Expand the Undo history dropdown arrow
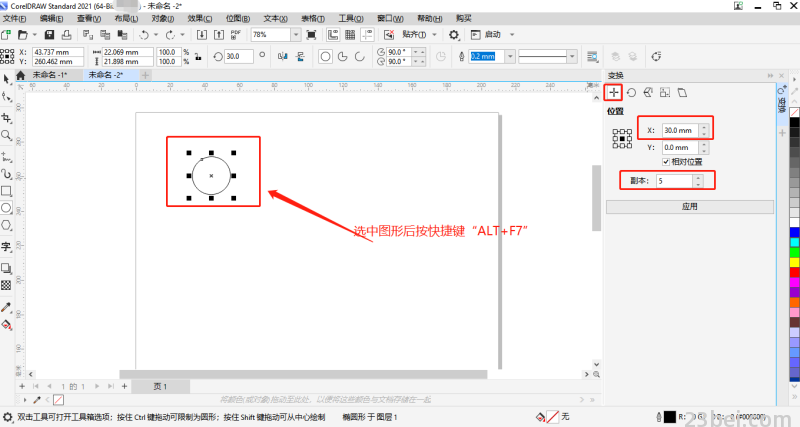The image size is (800, 427). tap(156, 35)
